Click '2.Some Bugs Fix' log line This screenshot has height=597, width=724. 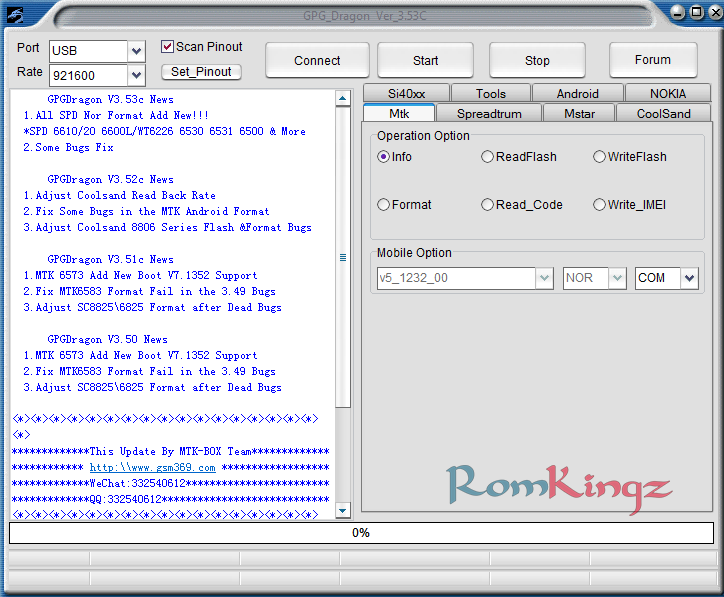68,147
